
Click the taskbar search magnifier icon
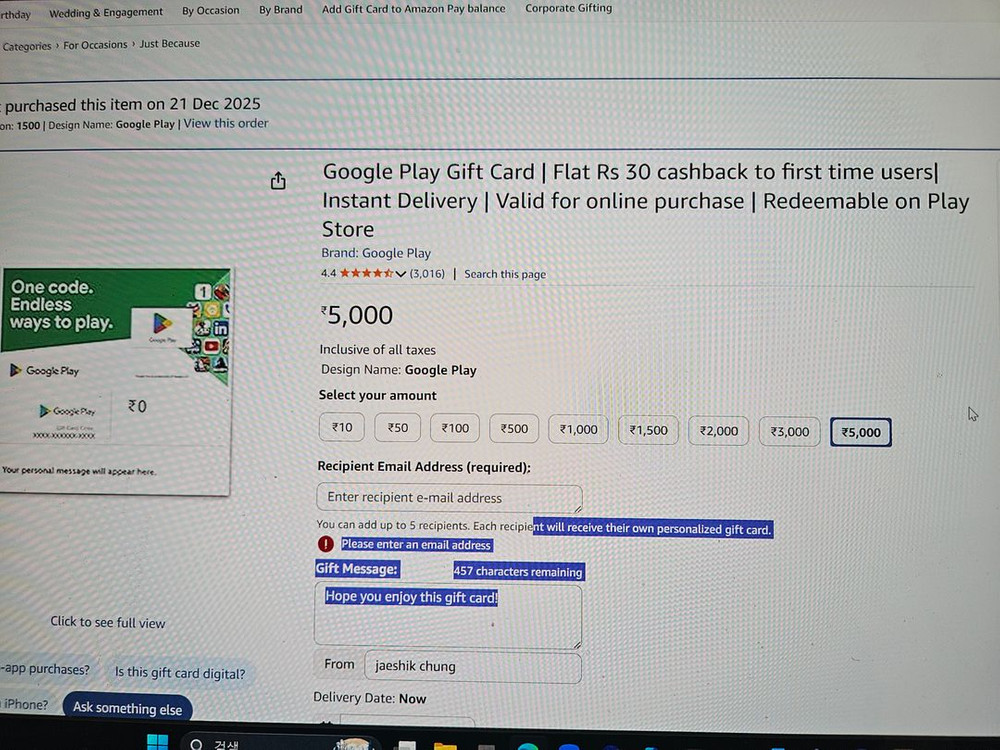click(196, 744)
